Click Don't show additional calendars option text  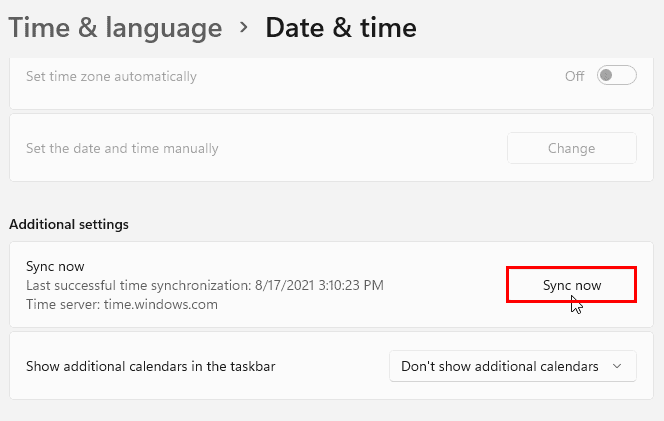pyautogui.click(x=500, y=366)
